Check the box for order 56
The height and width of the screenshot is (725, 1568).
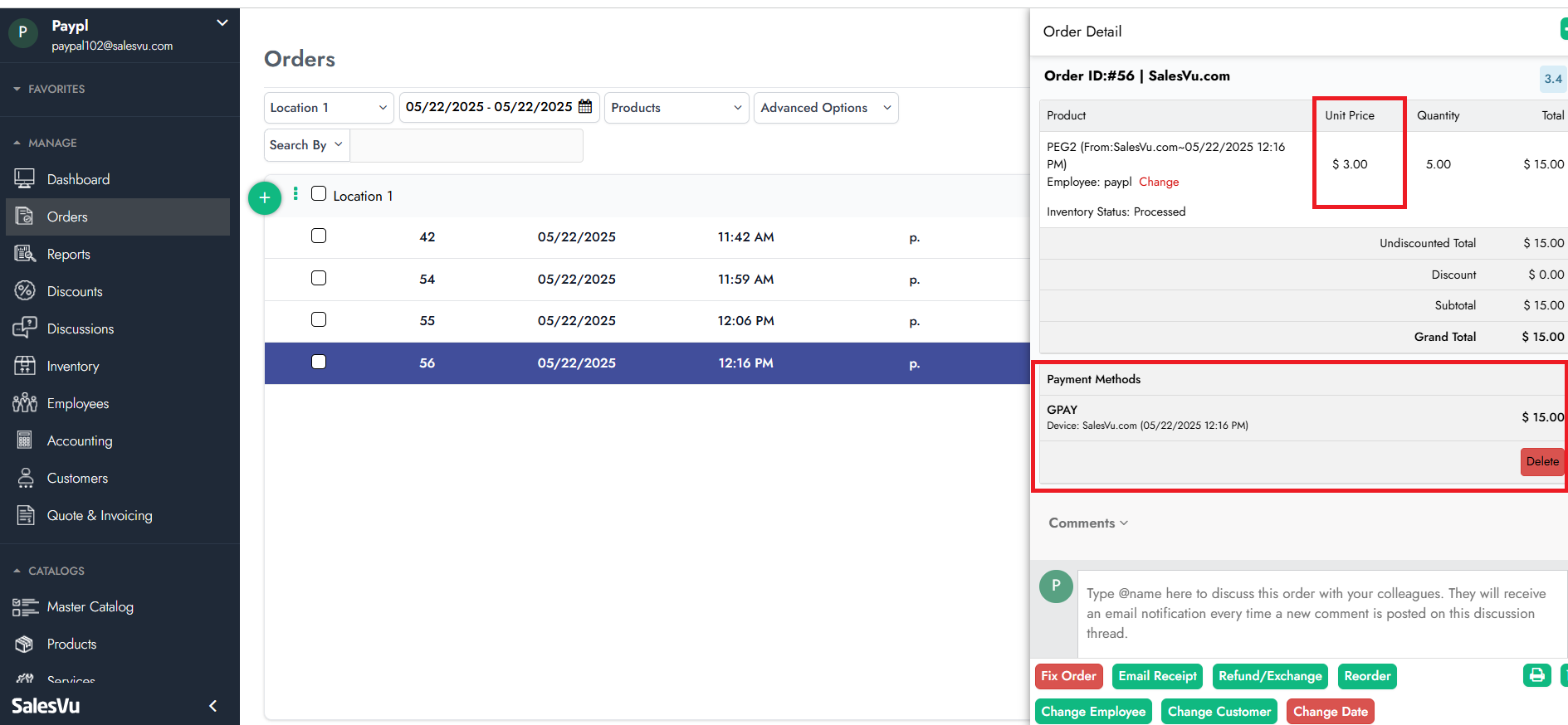[x=319, y=362]
